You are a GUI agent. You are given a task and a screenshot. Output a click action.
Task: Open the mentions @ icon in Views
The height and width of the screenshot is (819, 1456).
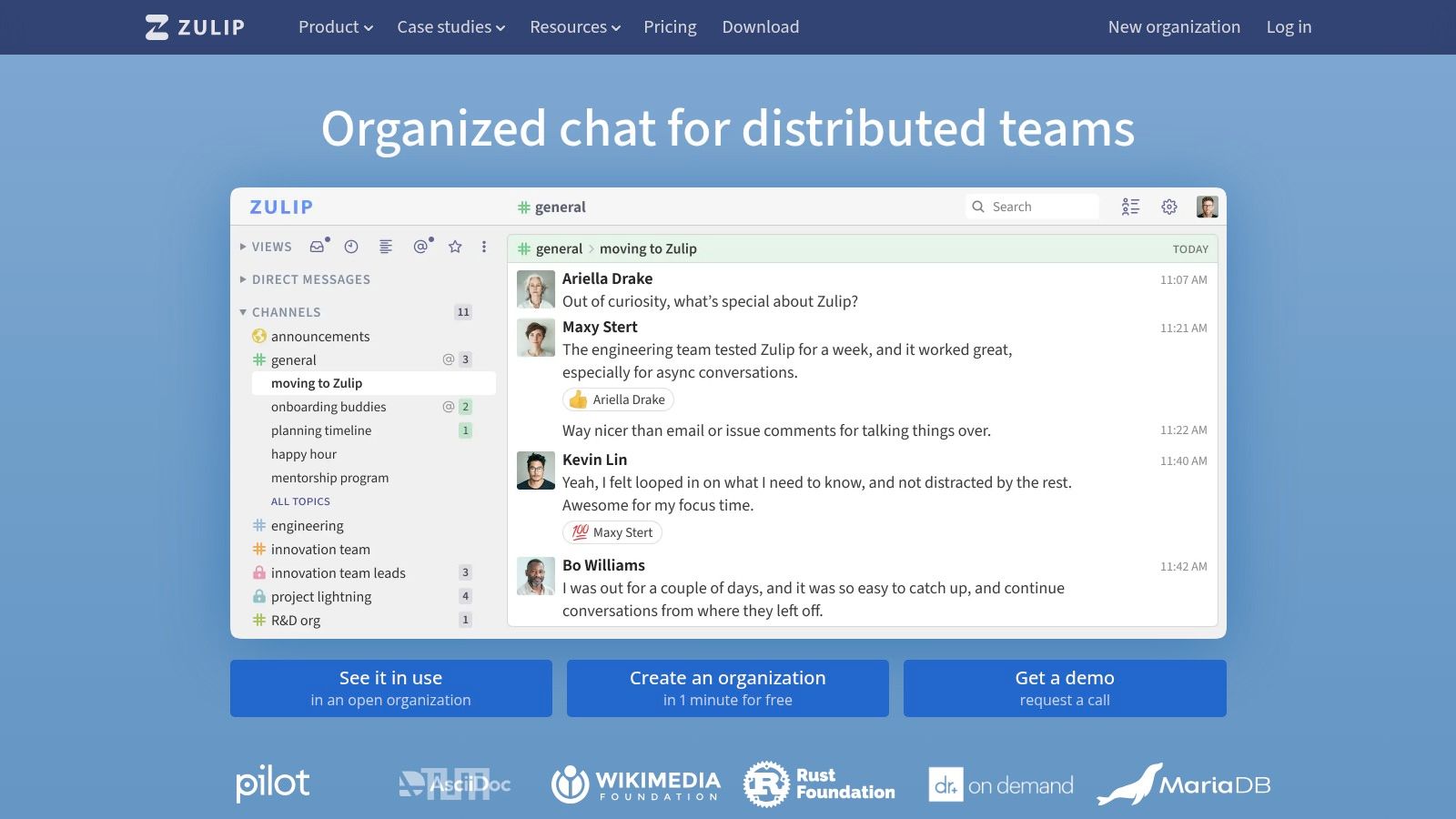tap(420, 247)
